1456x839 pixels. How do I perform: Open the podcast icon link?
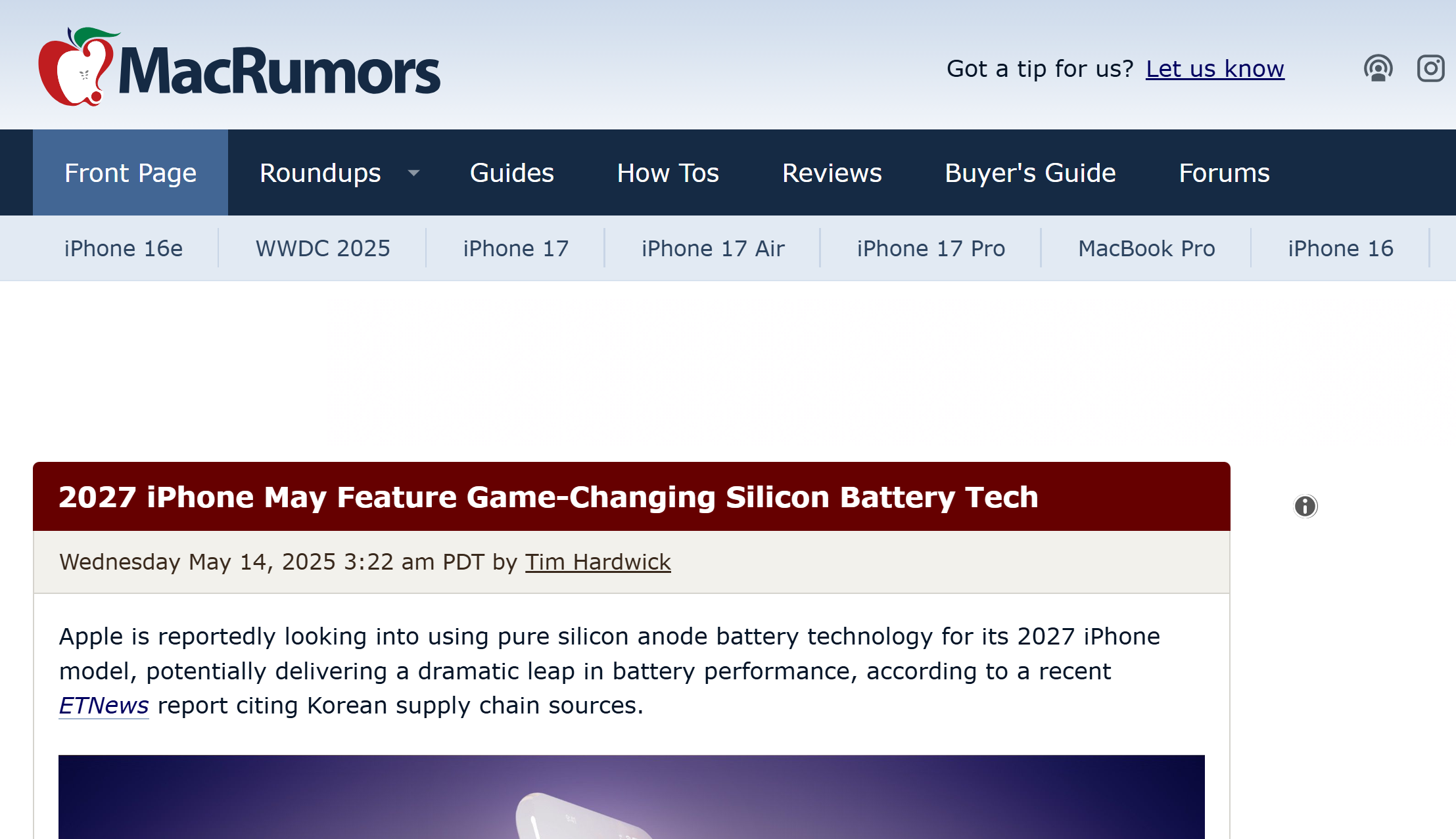tap(1378, 68)
